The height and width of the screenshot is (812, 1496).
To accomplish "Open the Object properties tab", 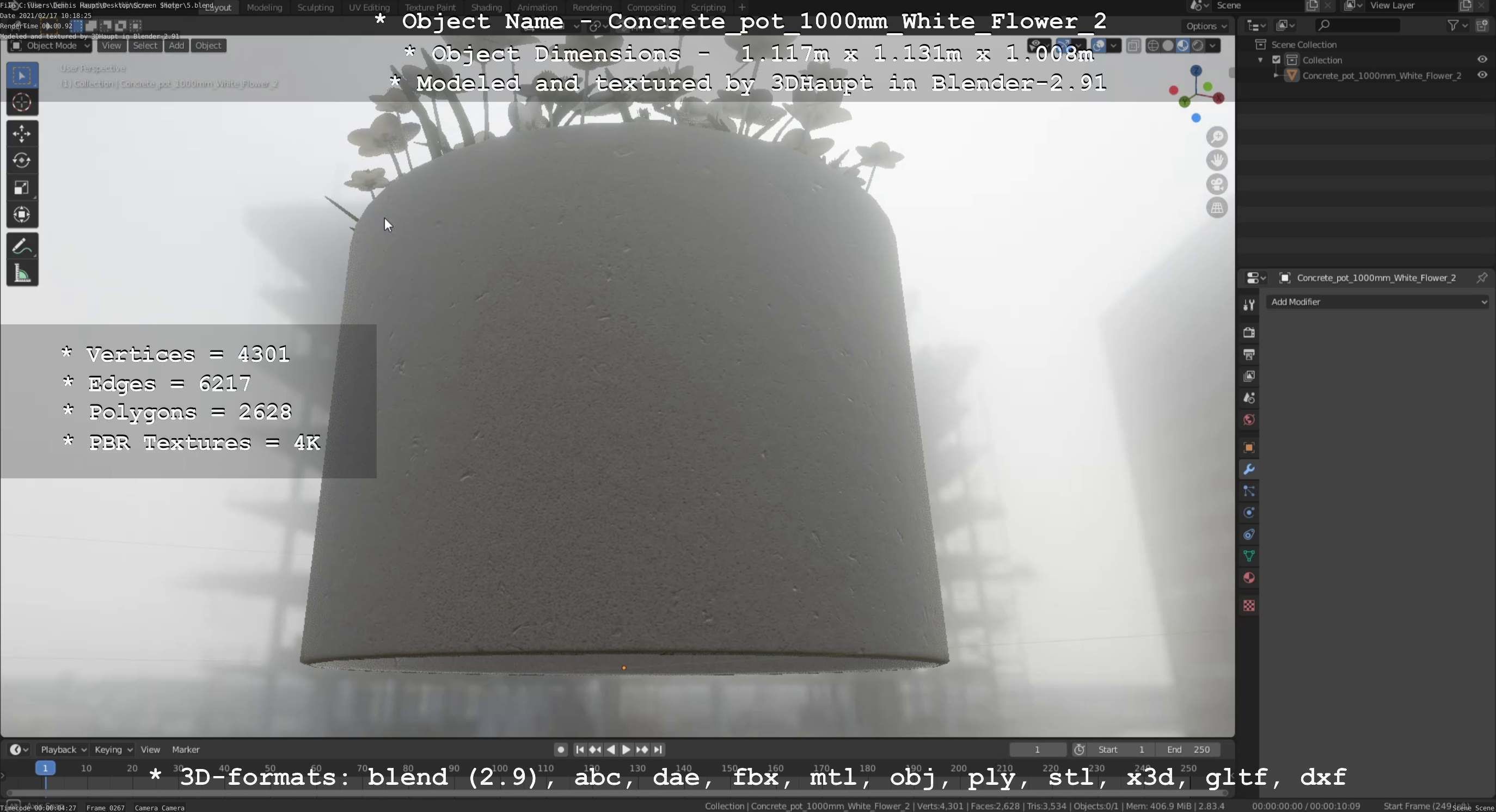I will tap(1249, 447).
